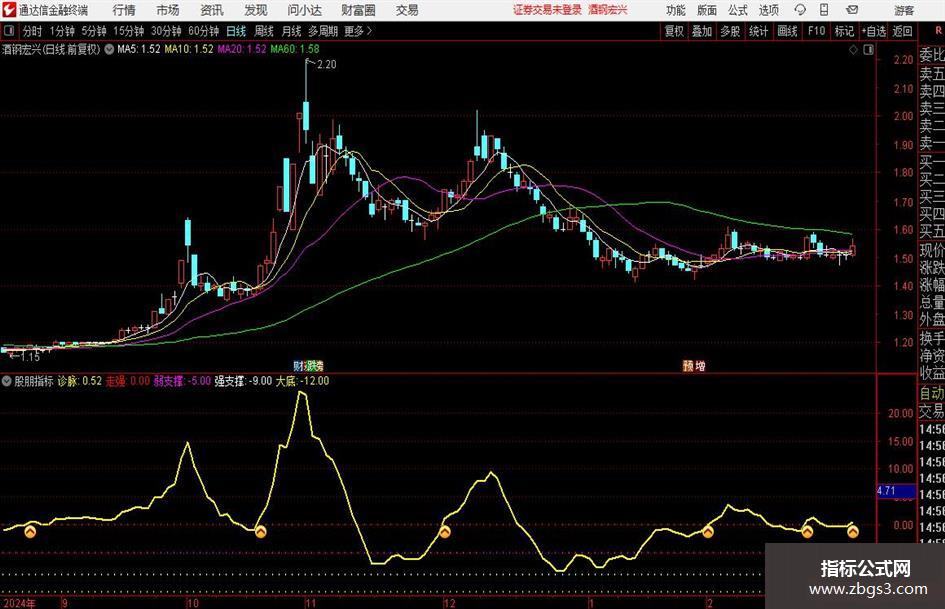945x609 pixels.
Task: Click the last signal marker at chart end
Action: 853,532
